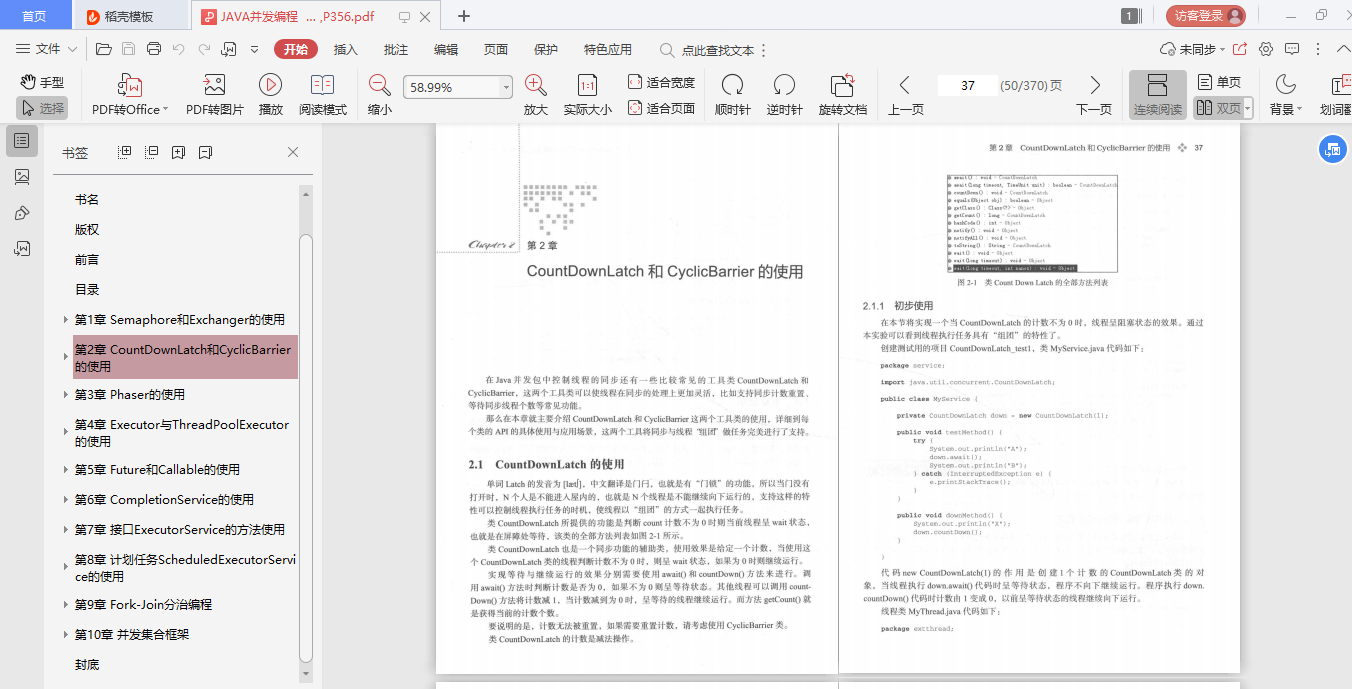
Task: Expand 第10章 并发集合框架 bookmark
Action: point(66,635)
